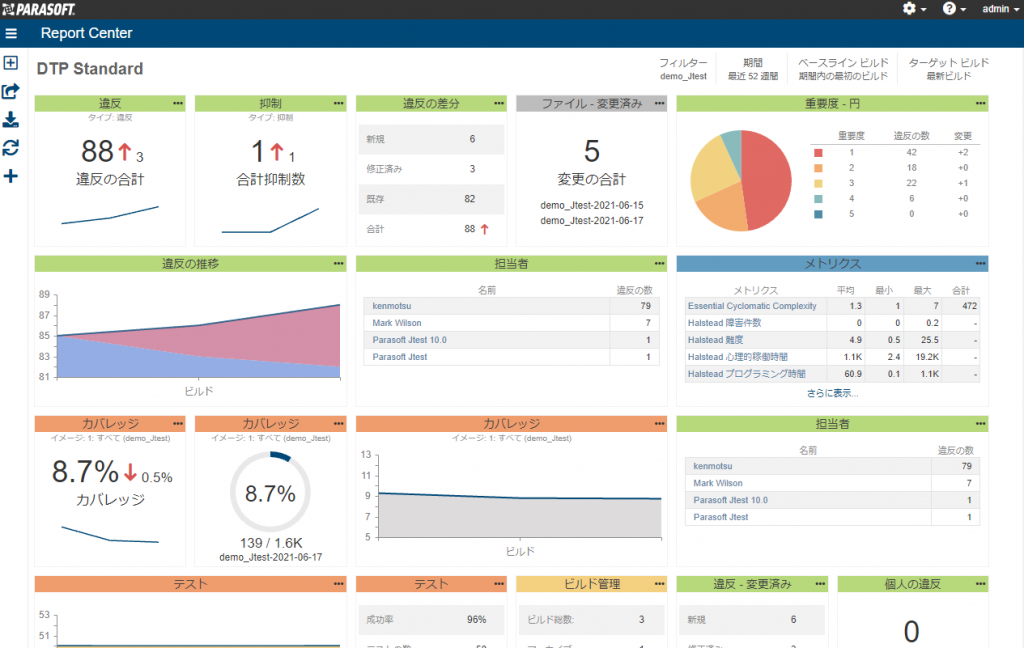Viewport: 1024px width, 648px height.
Task: Click the 5 変更の合計 value
Action: pos(592,152)
